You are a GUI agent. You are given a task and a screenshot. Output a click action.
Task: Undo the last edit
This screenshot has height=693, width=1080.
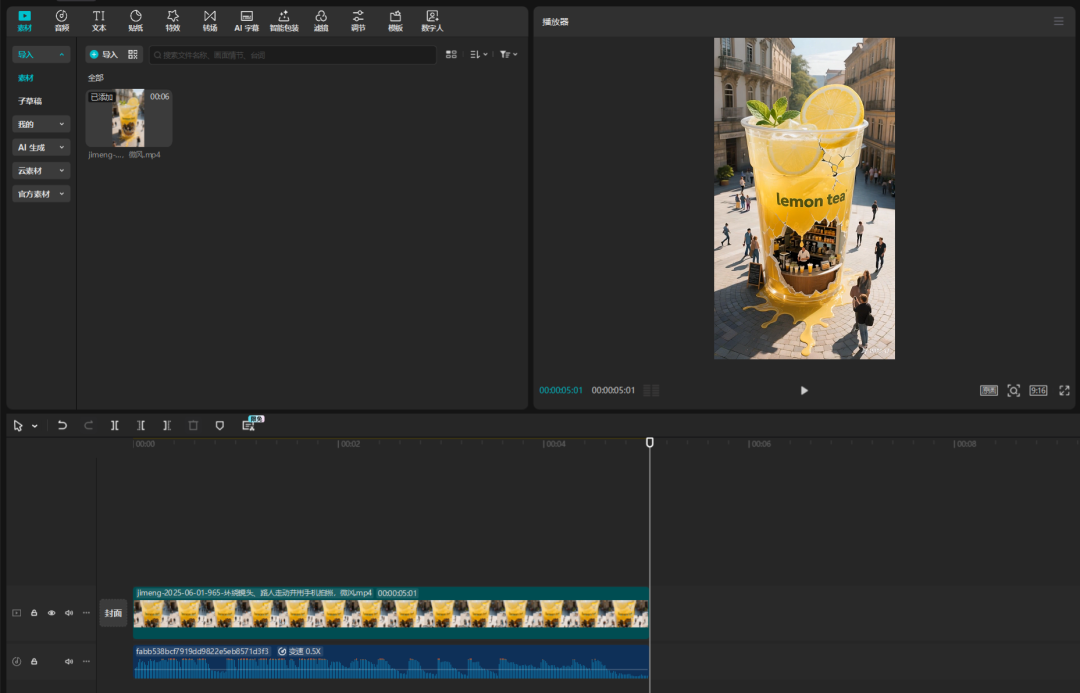pos(62,426)
